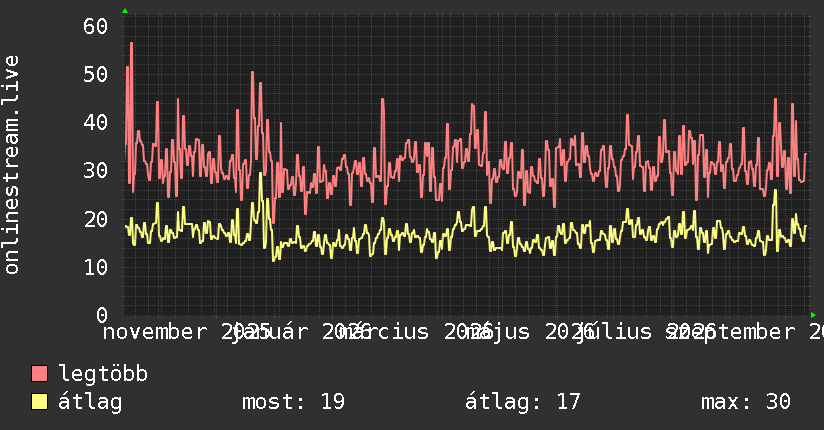Click the green arrow atop the y-axis
This screenshot has height=430, width=824.
[125, 11]
